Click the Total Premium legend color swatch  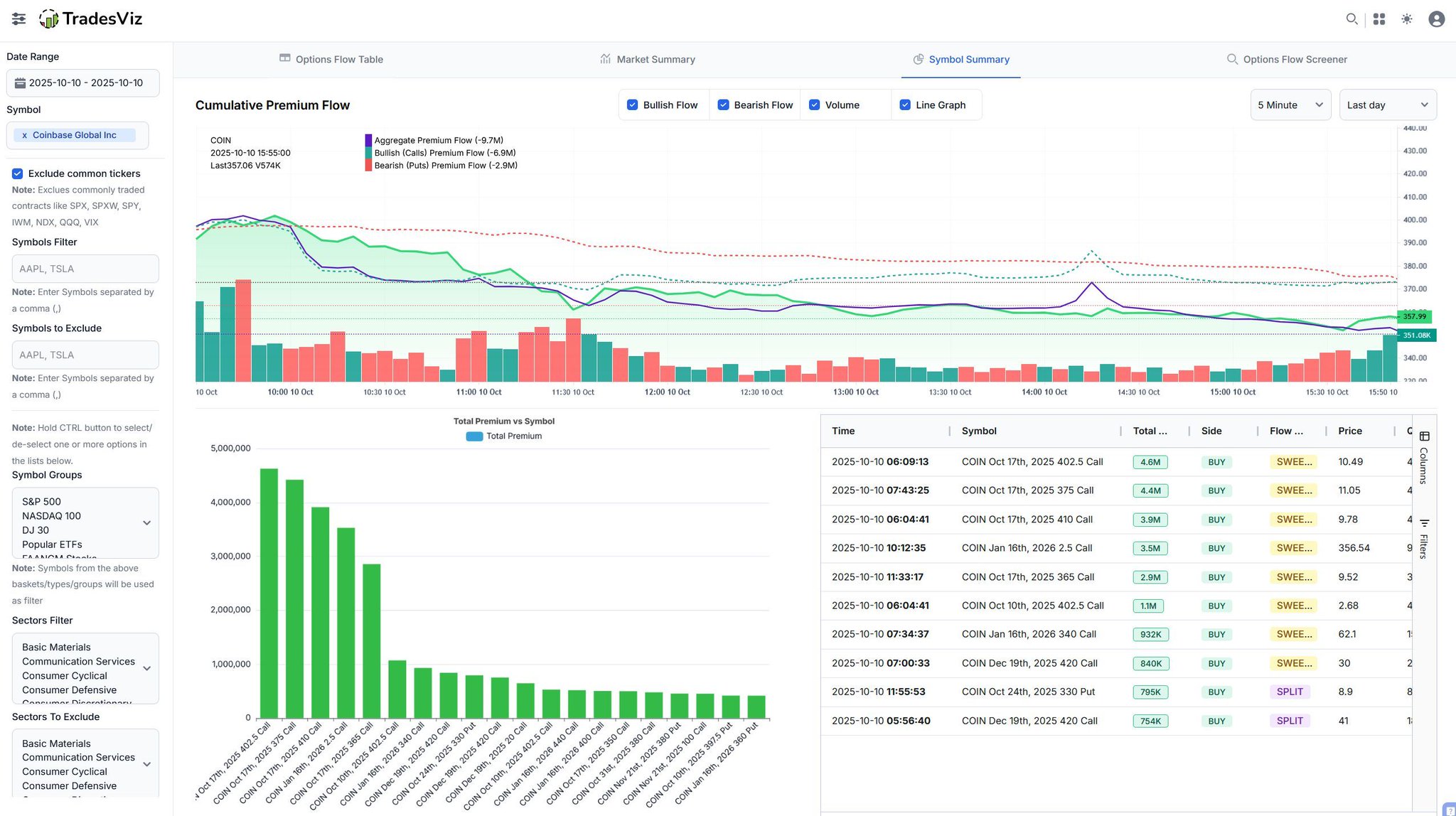[x=474, y=436]
